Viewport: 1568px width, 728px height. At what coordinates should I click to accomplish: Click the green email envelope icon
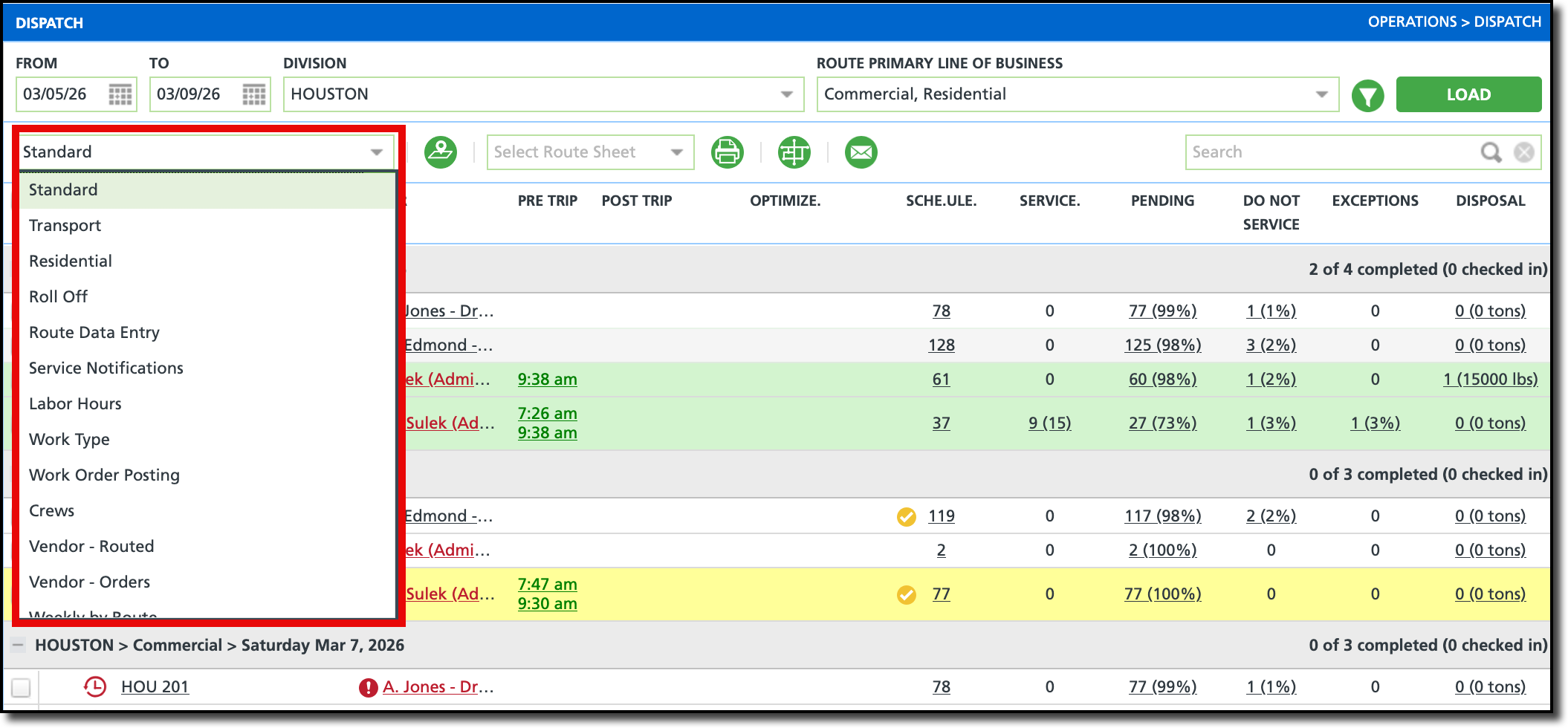[x=861, y=152]
